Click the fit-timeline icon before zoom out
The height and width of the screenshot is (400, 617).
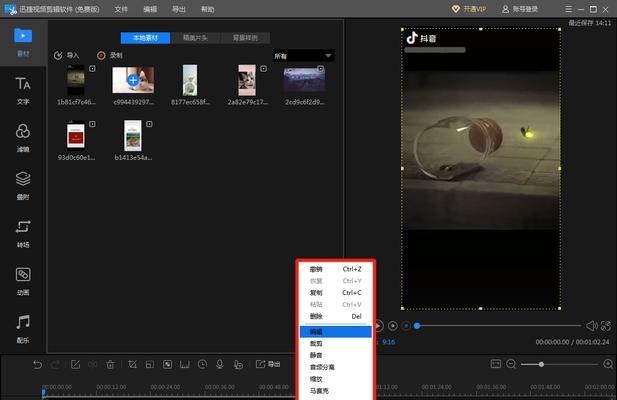click(496, 364)
